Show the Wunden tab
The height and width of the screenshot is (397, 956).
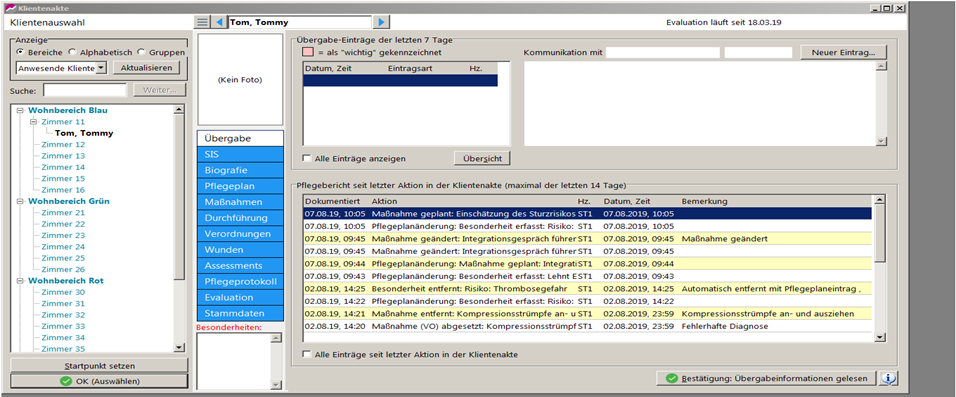(240, 249)
